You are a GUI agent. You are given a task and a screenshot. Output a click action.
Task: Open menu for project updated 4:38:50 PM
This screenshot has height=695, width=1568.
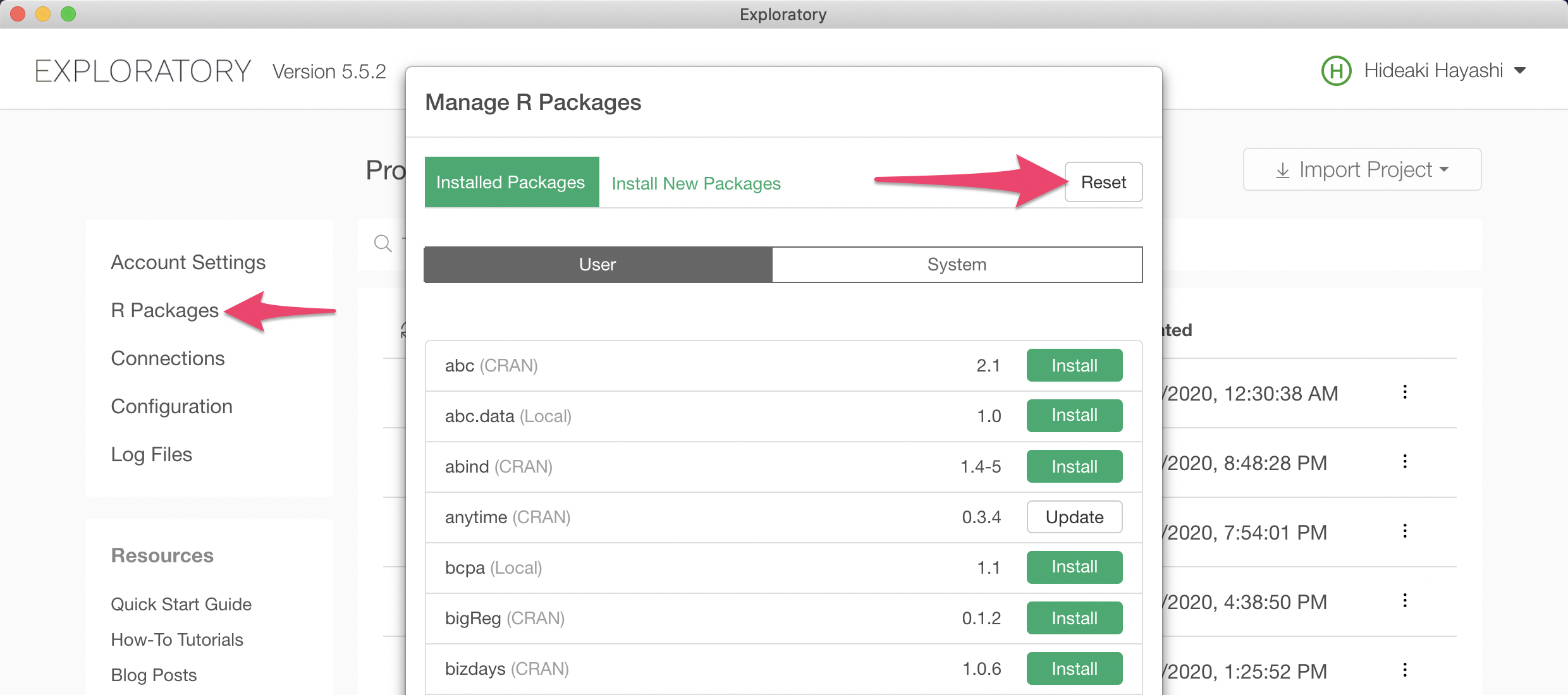(1405, 601)
